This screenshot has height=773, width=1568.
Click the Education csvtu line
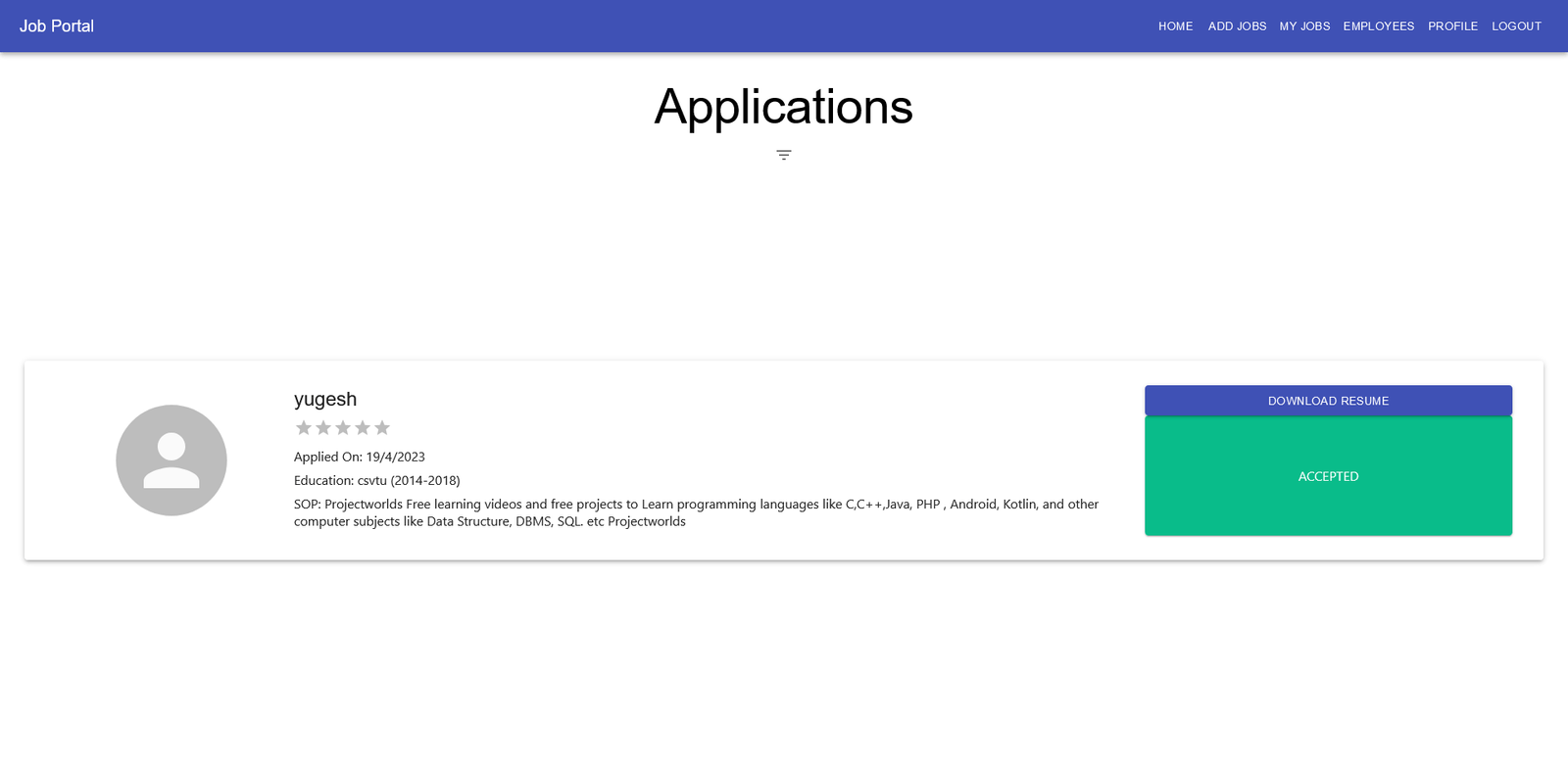coord(376,480)
